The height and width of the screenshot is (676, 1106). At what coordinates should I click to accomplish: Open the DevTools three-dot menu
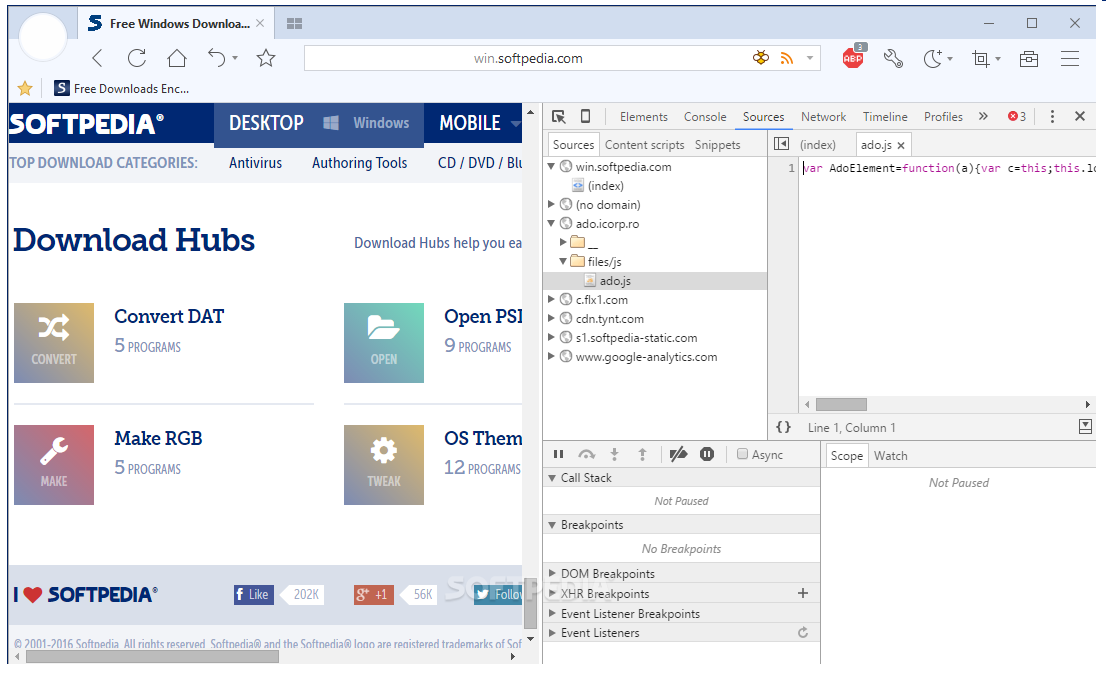(1052, 116)
